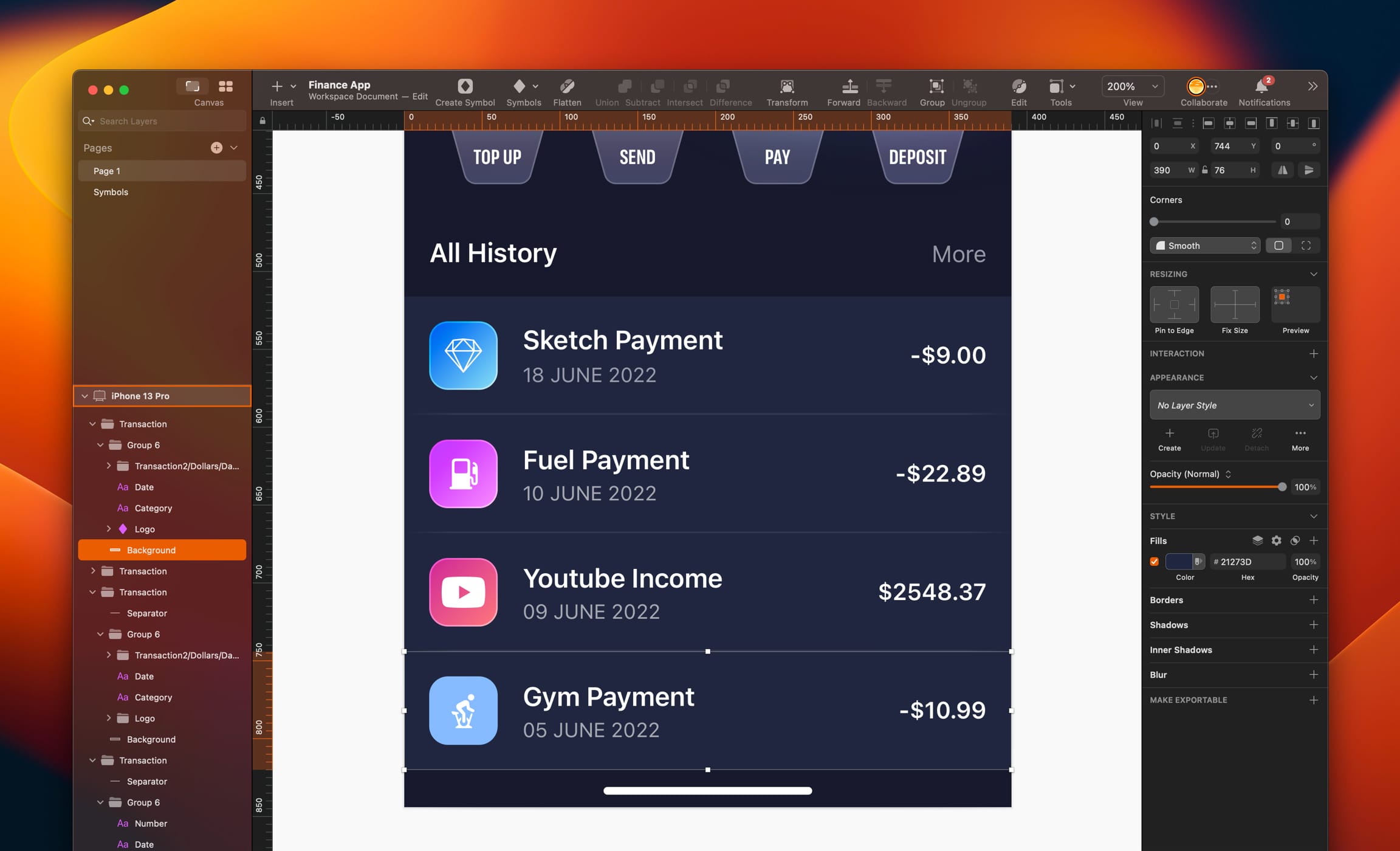Open the Transform tool
The image size is (1400, 851).
click(786, 86)
